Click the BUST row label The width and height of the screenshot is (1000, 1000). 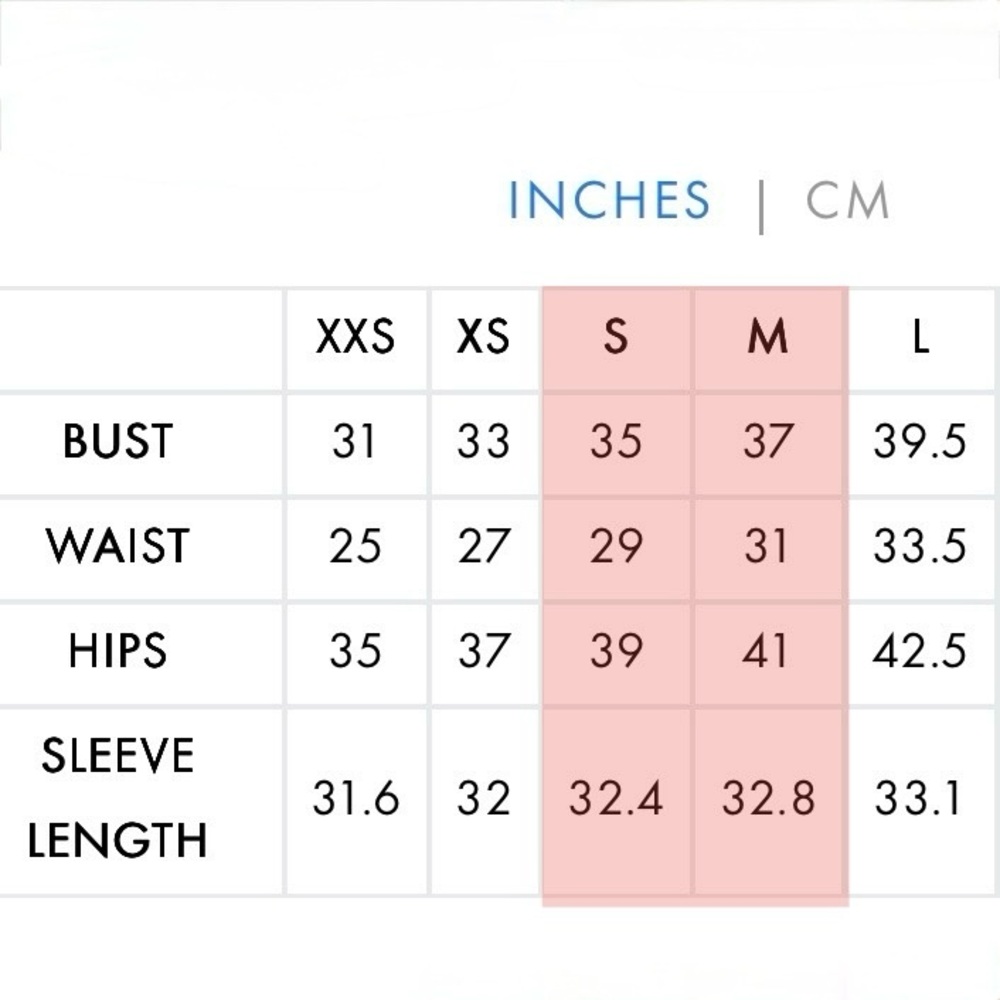tap(118, 441)
